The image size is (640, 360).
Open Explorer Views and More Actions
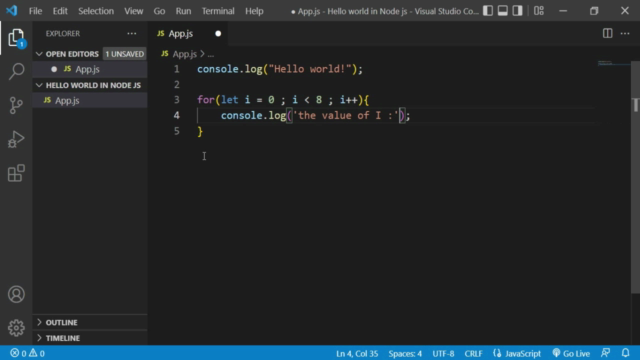[131, 33]
